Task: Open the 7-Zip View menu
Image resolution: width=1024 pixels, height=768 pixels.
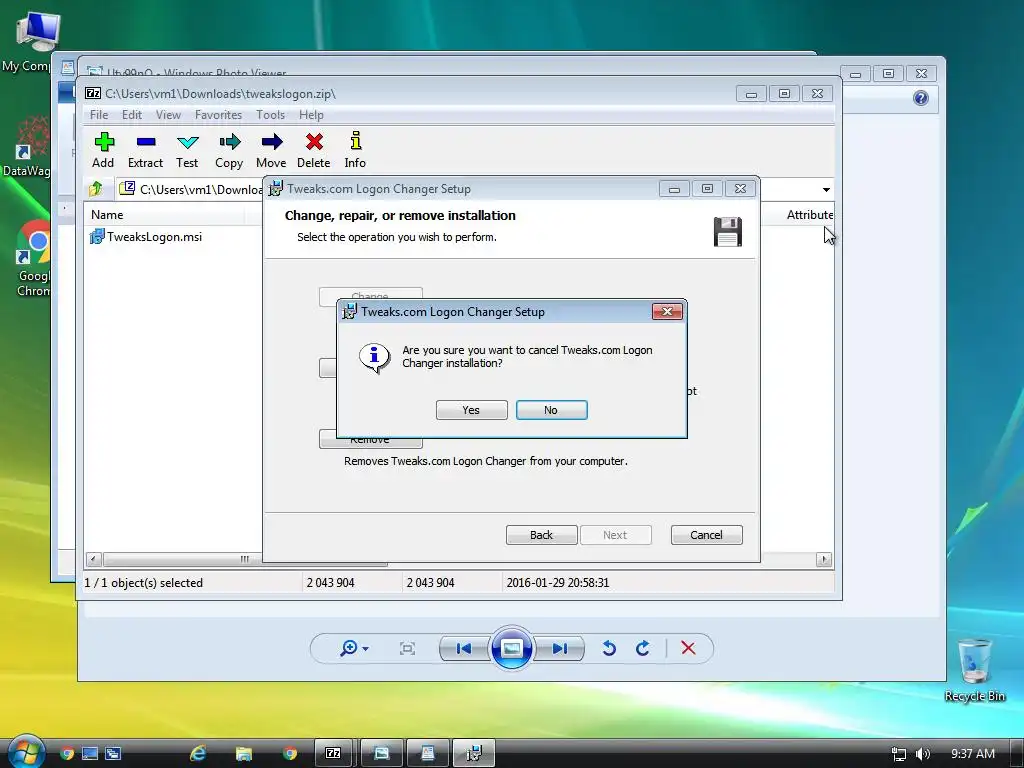Action: (x=168, y=115)
